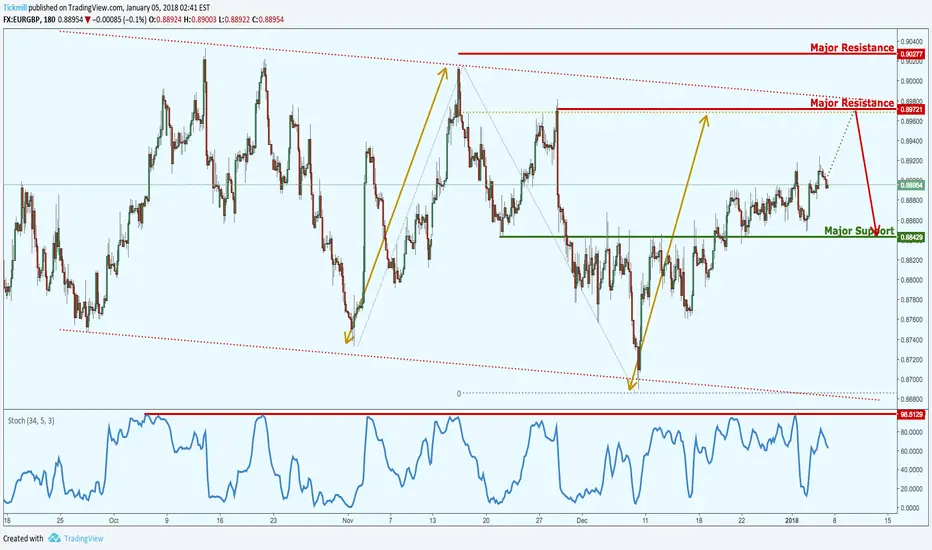Click the green Major Support label

[859, 231]
